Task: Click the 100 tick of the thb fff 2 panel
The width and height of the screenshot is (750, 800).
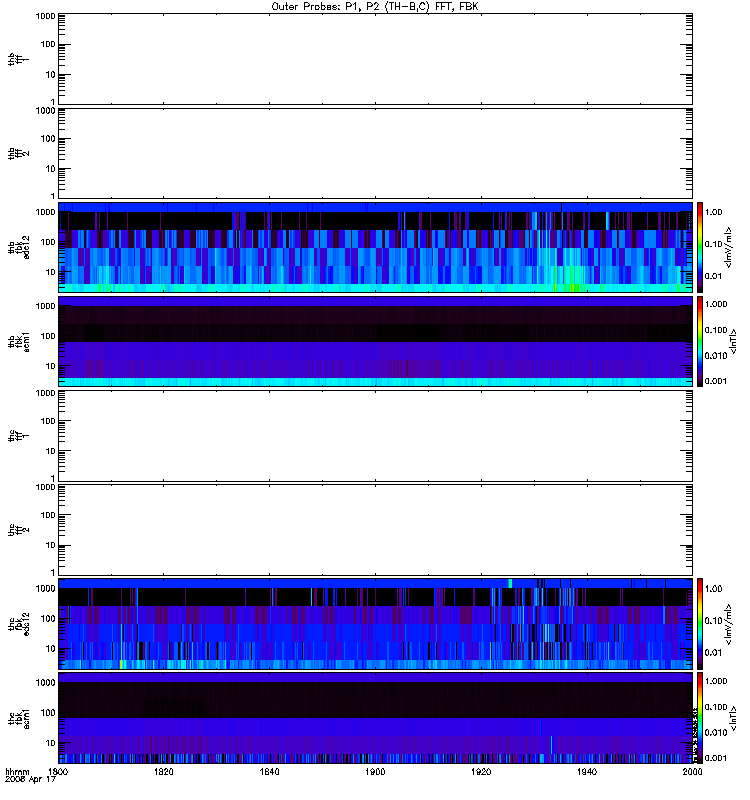Action: pos(47,139)
